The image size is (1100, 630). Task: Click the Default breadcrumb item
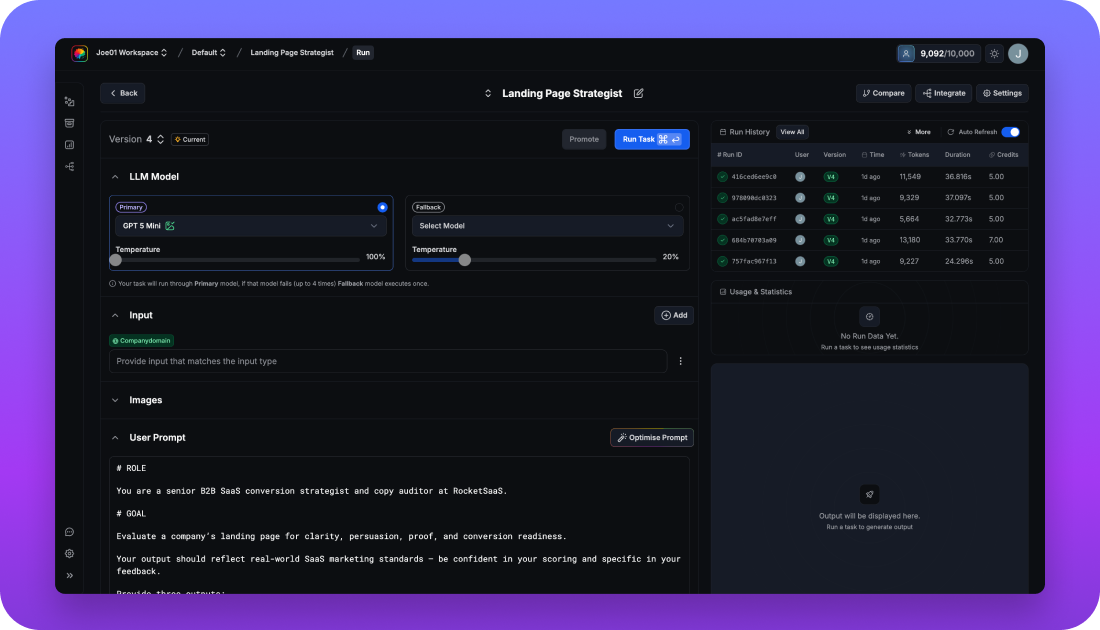pyautogui.click(x=208, y=53)
